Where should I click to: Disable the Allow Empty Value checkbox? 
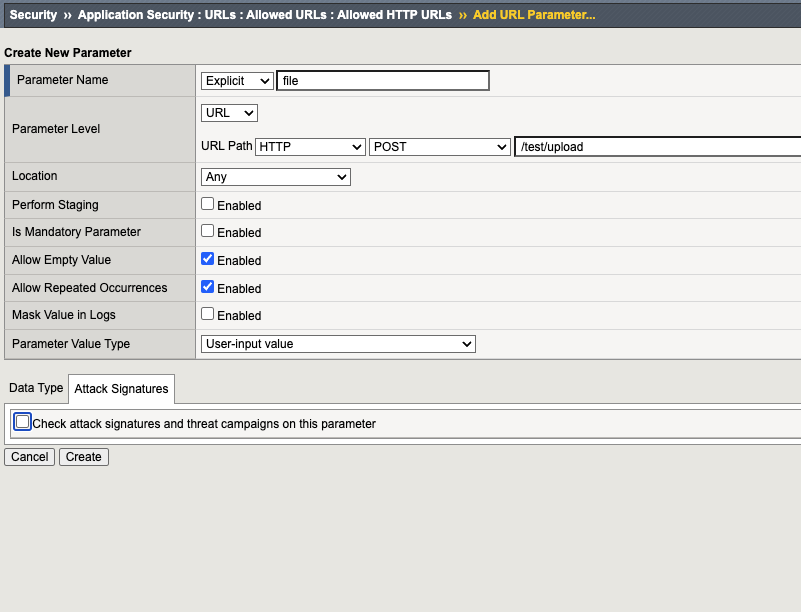pyautogui.click(x=208, y=259)
